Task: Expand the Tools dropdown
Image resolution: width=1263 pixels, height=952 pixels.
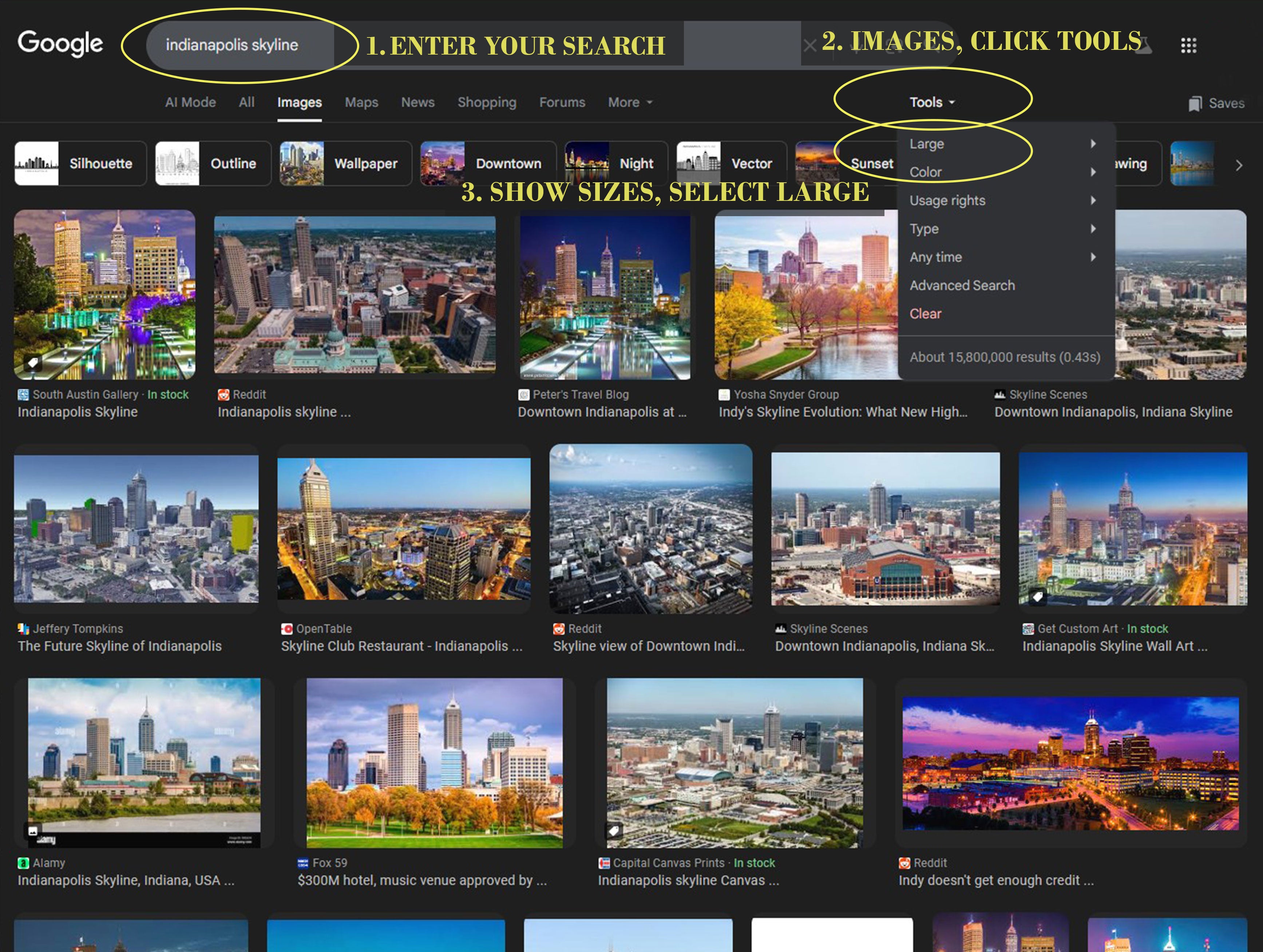Action: point(931,102)
